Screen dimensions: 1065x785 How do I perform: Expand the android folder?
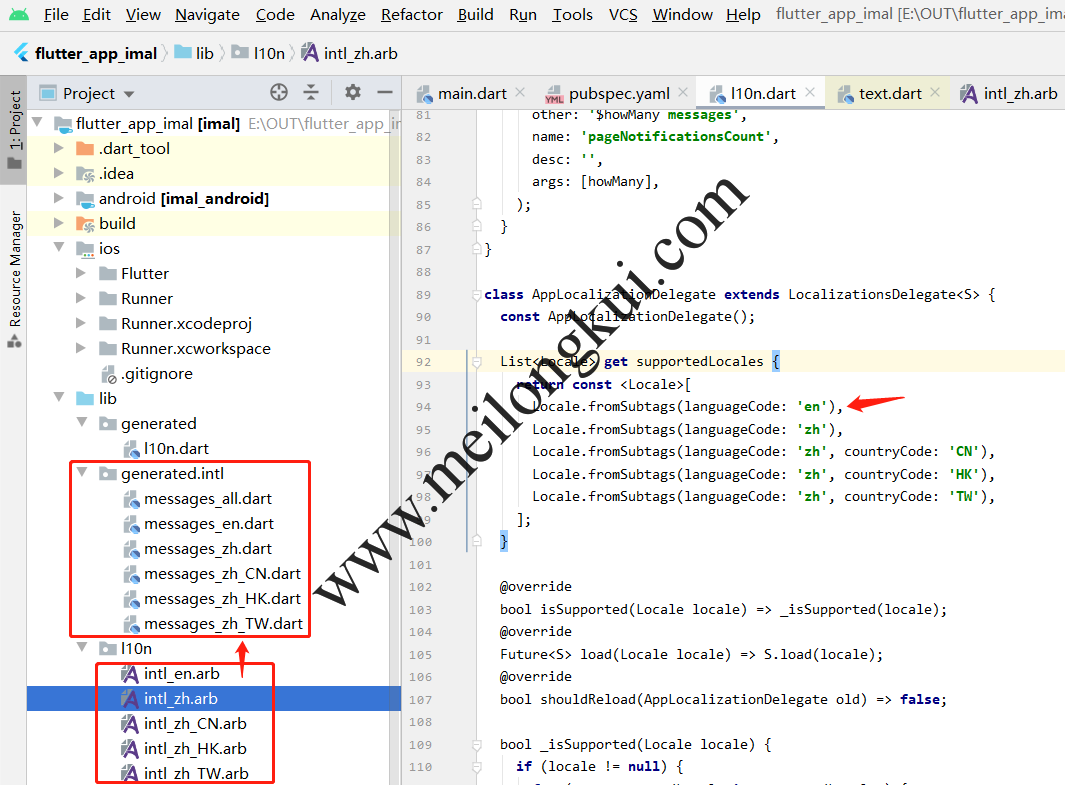pyautogui.click(x=59, y=198)
